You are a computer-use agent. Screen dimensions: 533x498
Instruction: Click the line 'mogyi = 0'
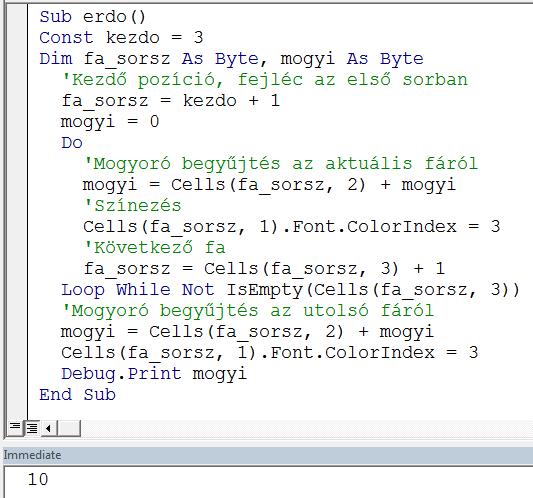110,122
